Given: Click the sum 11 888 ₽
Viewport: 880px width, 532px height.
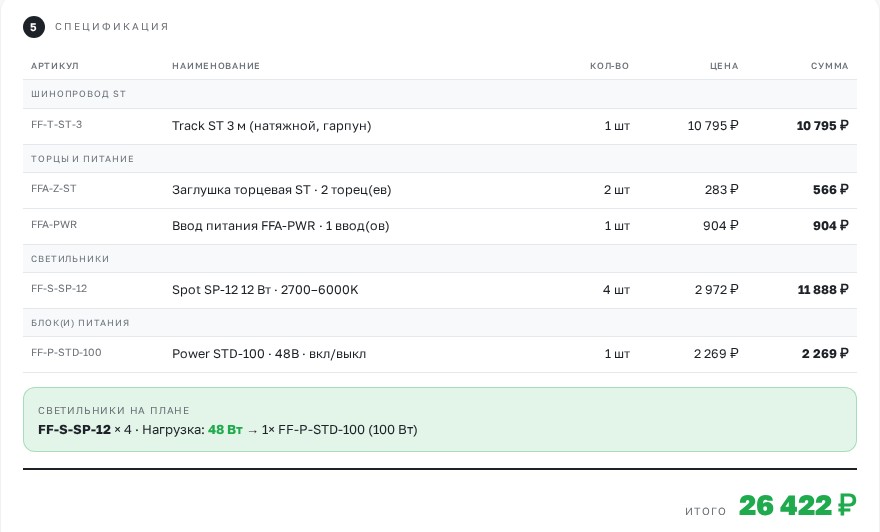Looking at the screenshot, I should tap(823, 290).
